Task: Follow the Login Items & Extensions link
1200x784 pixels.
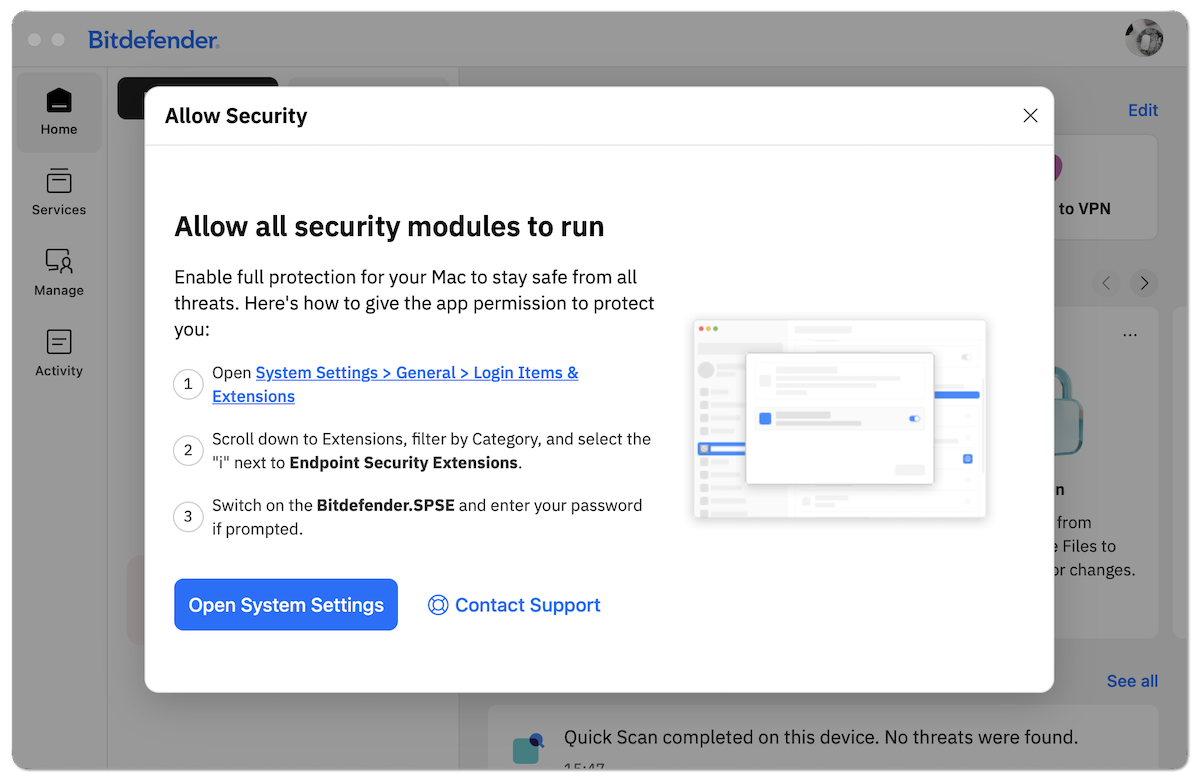Action: click(417, 372)
